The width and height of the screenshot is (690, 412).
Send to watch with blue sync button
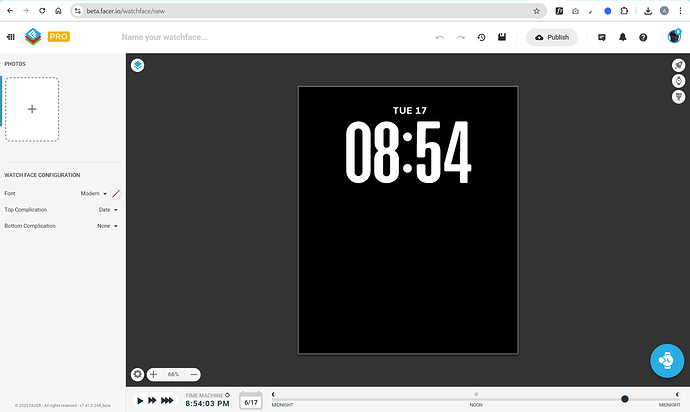(667, 361)
